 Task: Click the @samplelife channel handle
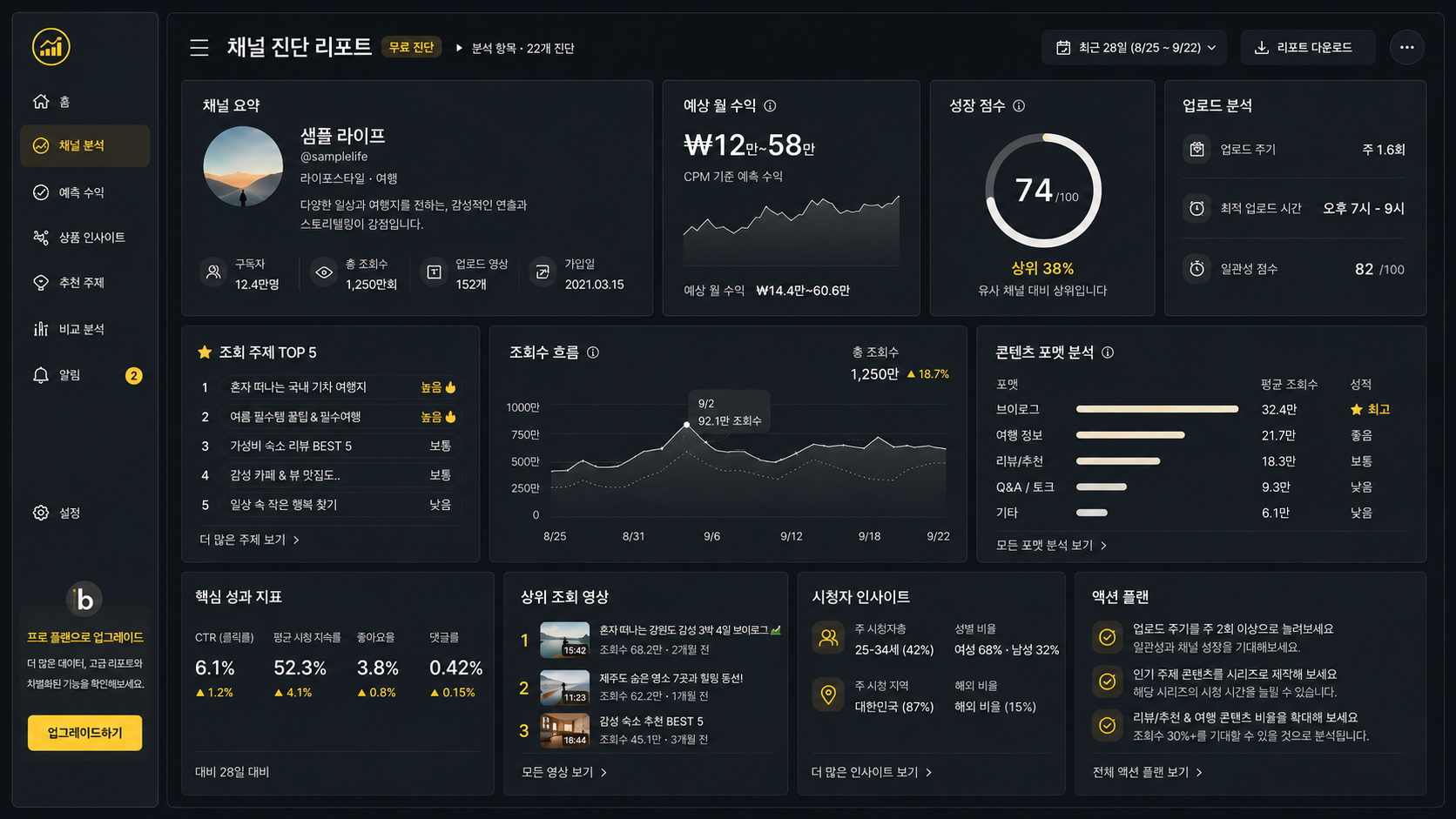[334, 157]
